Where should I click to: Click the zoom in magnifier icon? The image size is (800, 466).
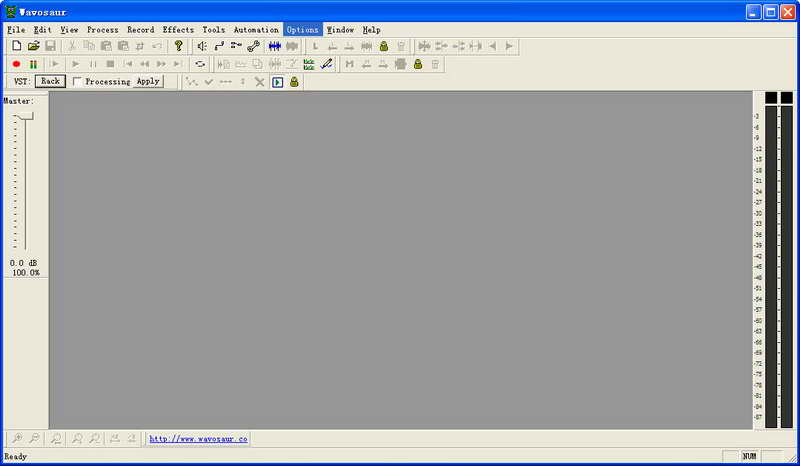17,438
